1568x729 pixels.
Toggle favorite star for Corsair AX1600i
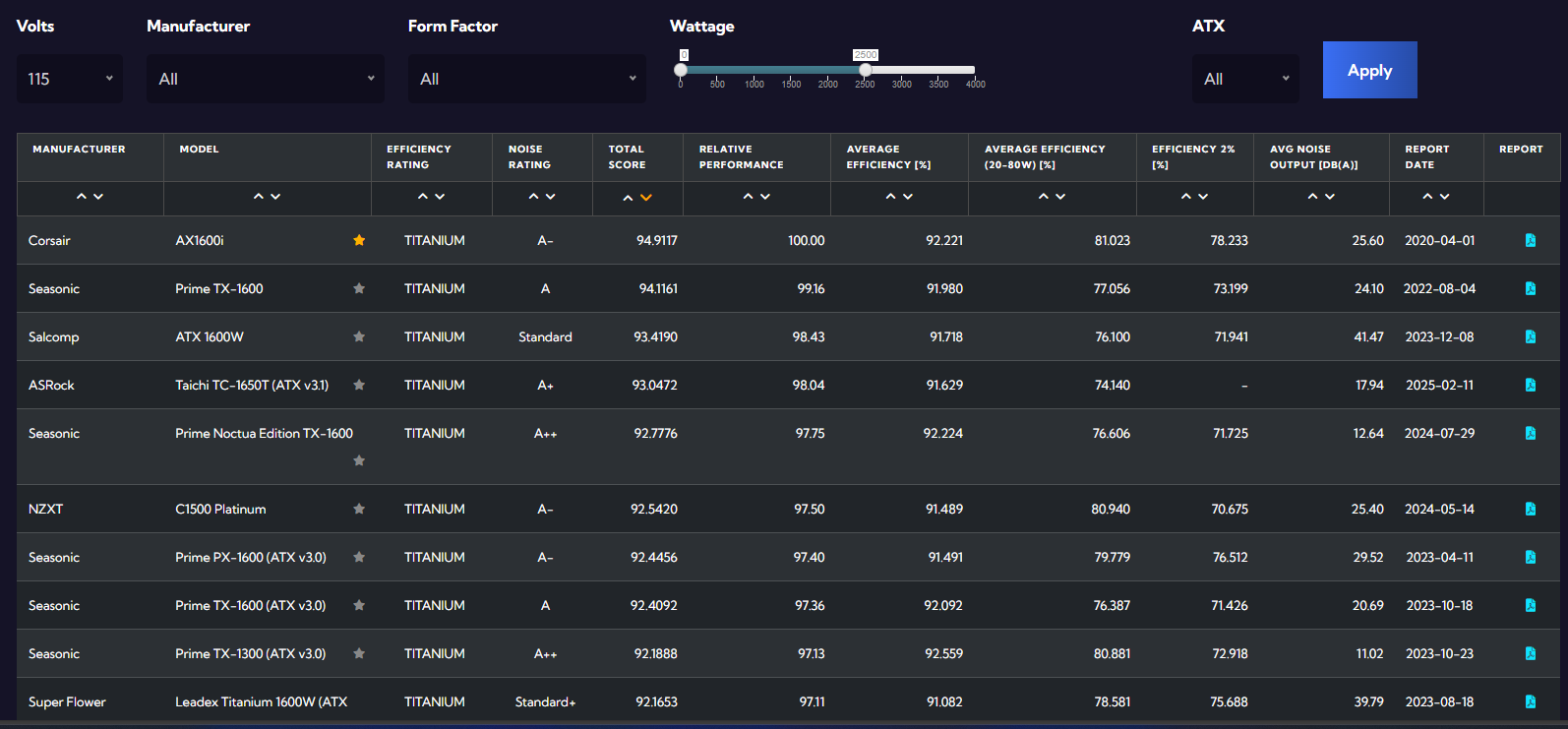pyautogui.click(x=359, y=240)
